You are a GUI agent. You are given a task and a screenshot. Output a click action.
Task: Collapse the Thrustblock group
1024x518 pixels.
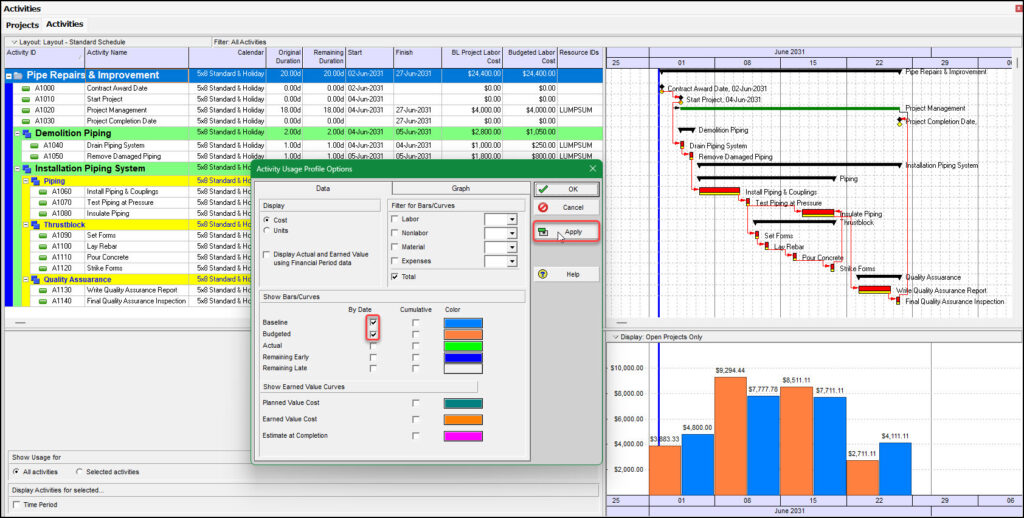pos(26,225)
